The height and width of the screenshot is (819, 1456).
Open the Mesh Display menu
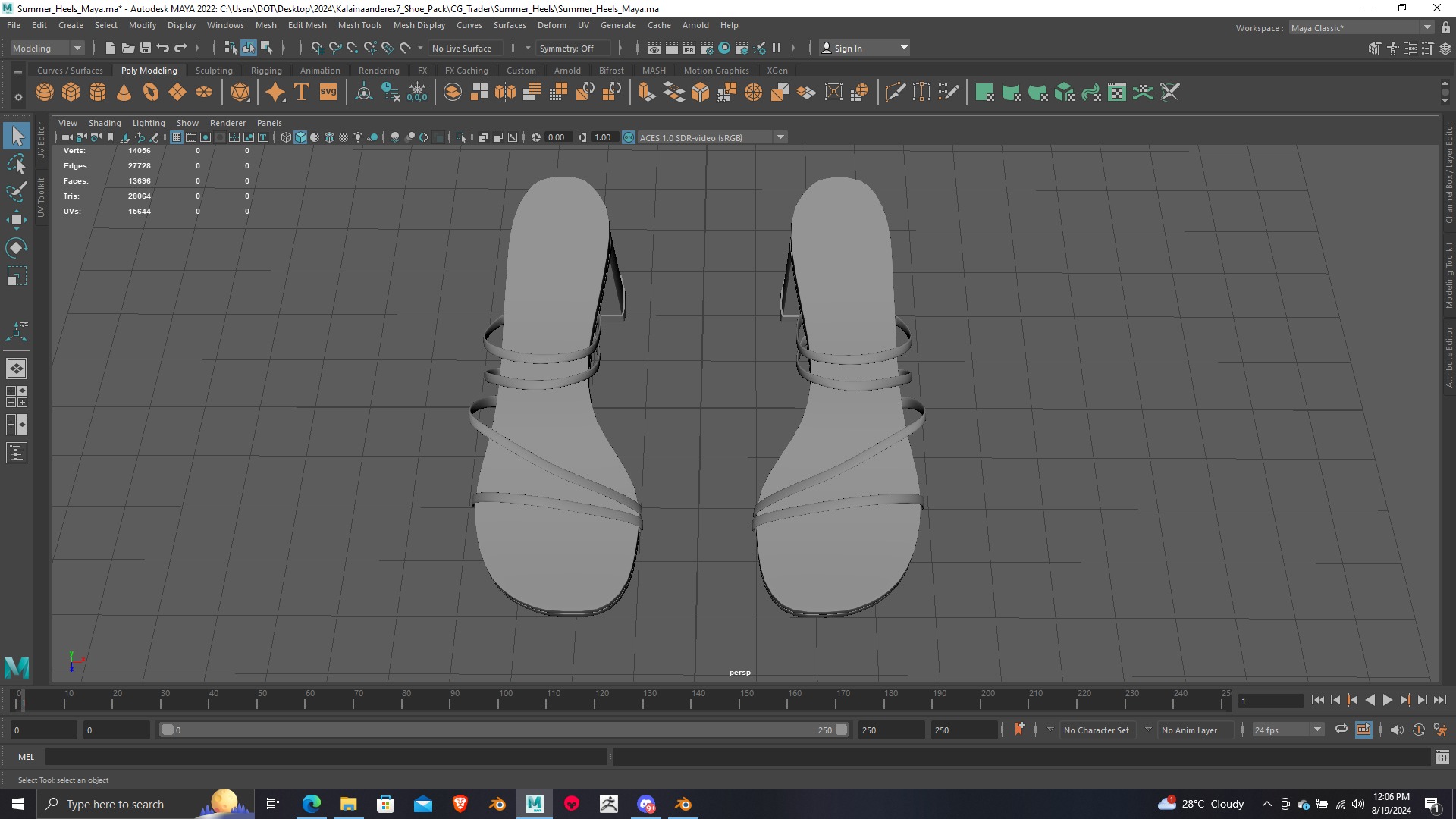click(419, 25)
